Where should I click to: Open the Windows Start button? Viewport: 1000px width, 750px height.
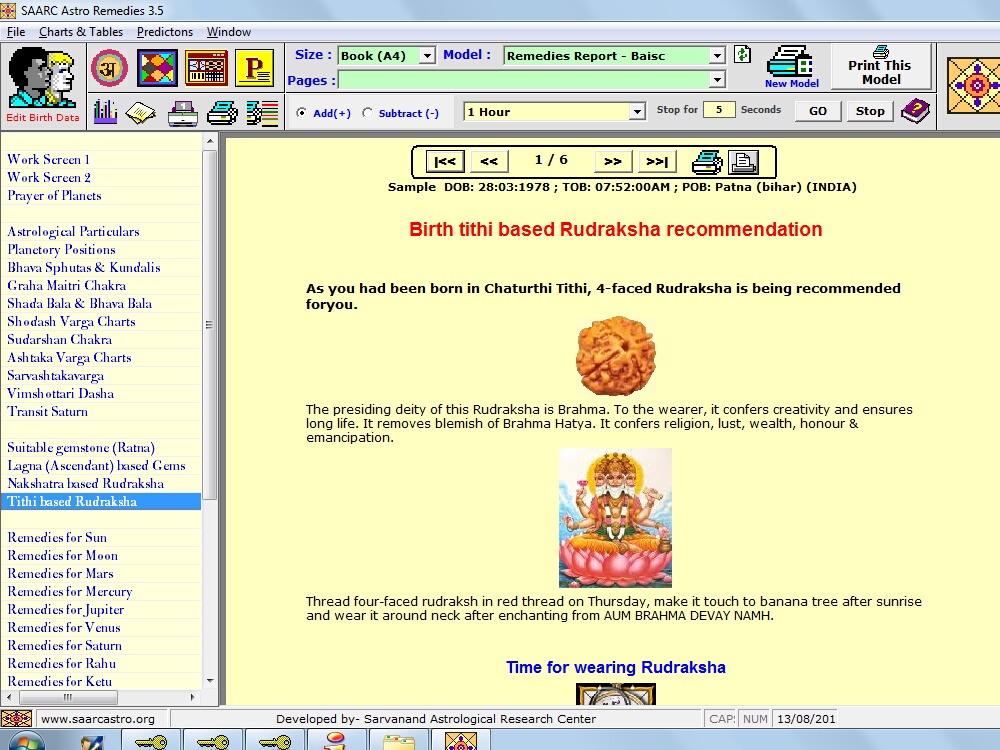point(26,741)
